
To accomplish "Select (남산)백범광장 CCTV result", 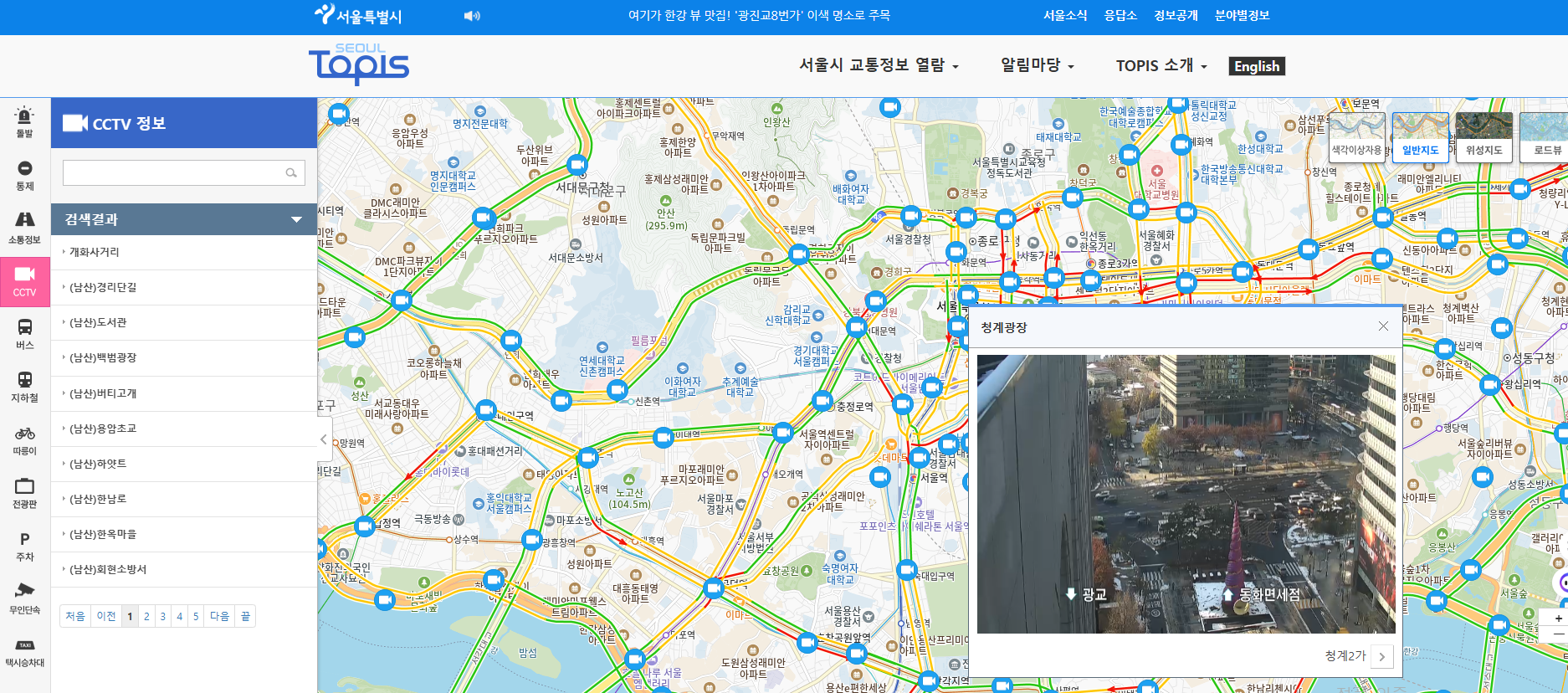I will click(184, 357).
